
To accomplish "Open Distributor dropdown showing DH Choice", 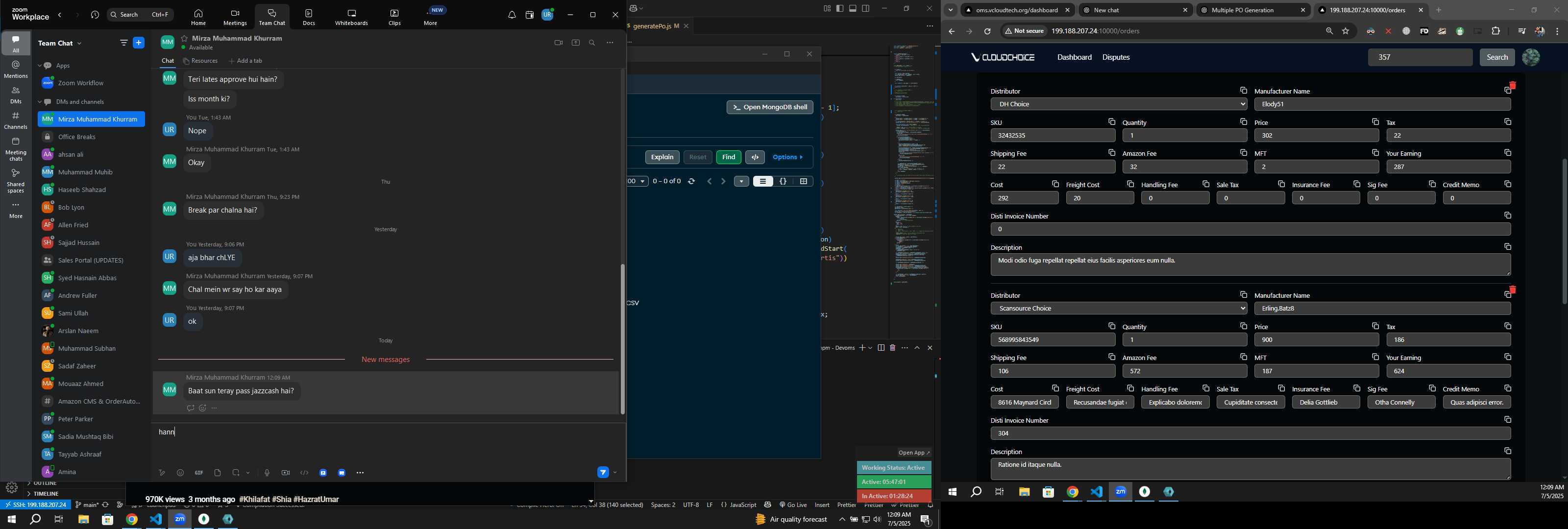I will coord(1119,105).
